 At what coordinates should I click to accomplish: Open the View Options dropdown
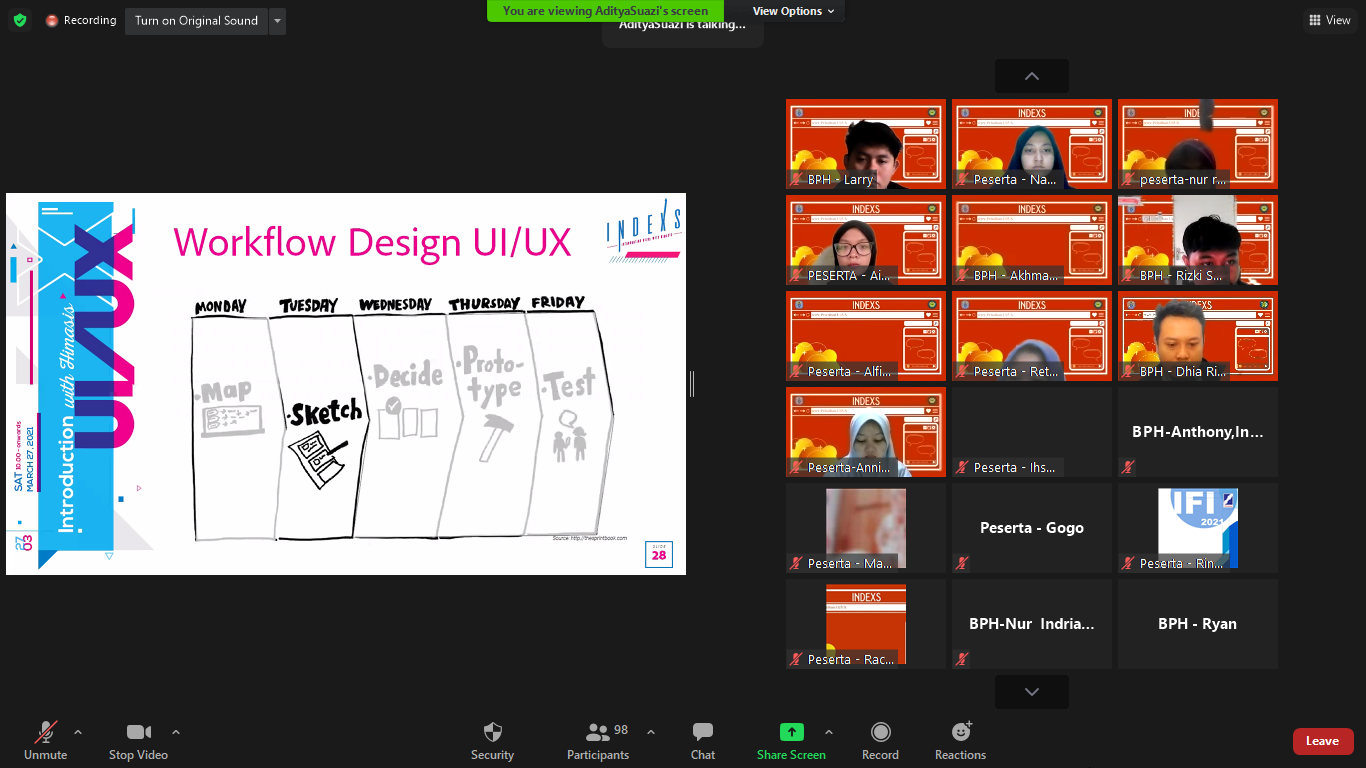[794, 11]
